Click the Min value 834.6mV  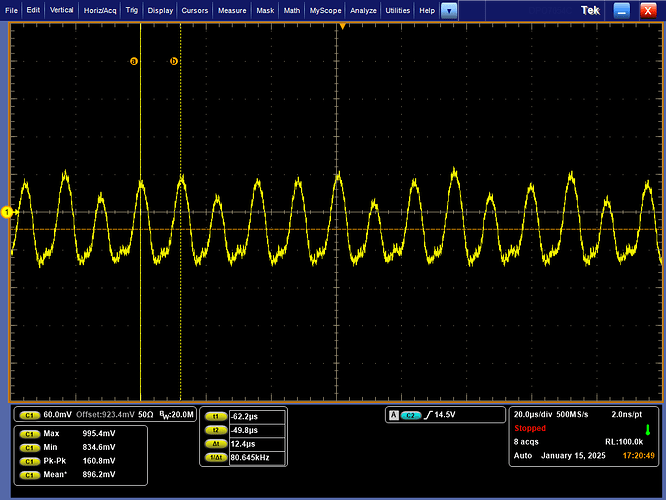(99, 447)
